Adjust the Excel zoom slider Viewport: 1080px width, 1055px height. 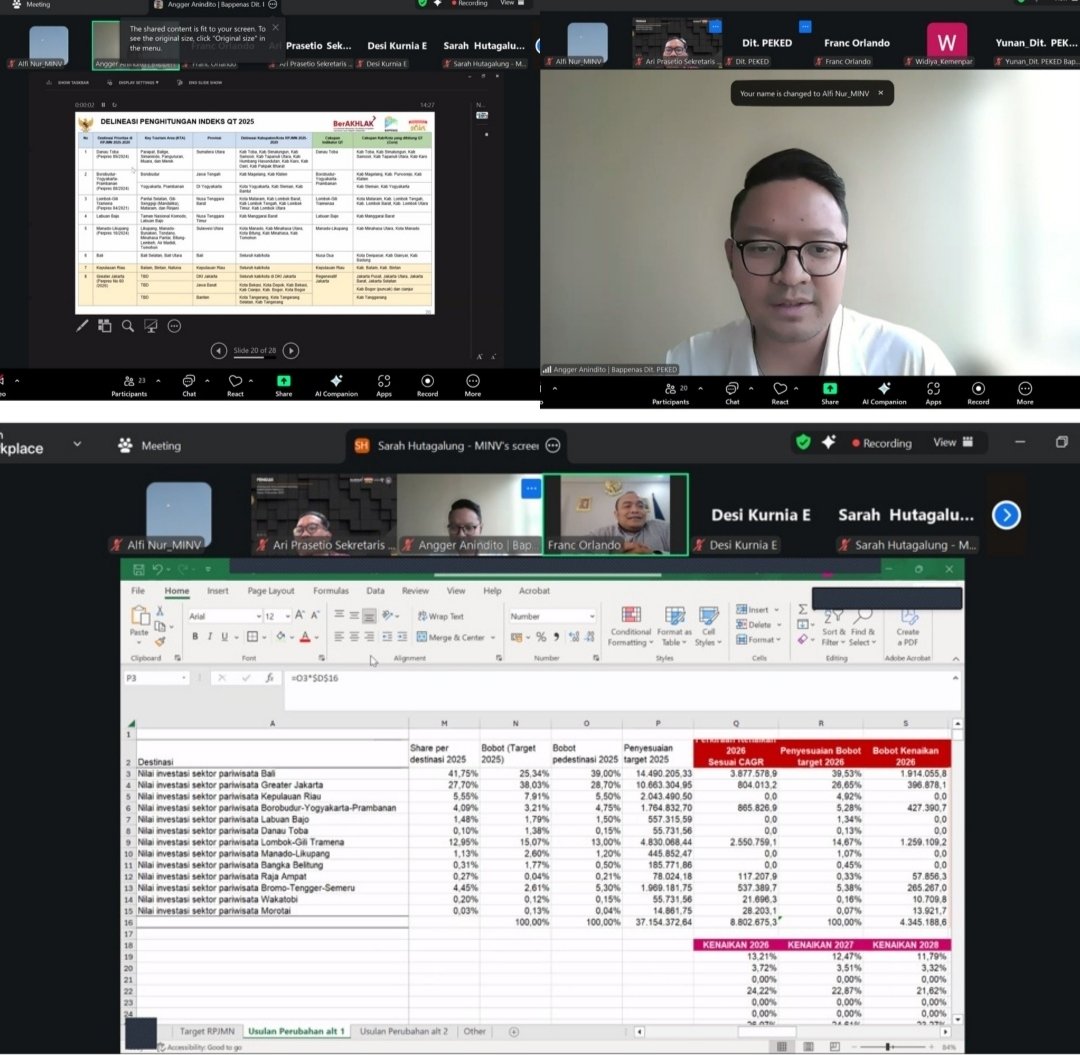pyautogui.click(x=888, y=1046)
